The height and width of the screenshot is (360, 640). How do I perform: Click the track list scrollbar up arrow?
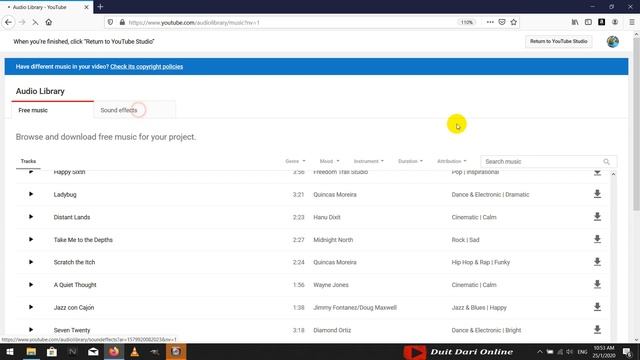coord(613,174)
